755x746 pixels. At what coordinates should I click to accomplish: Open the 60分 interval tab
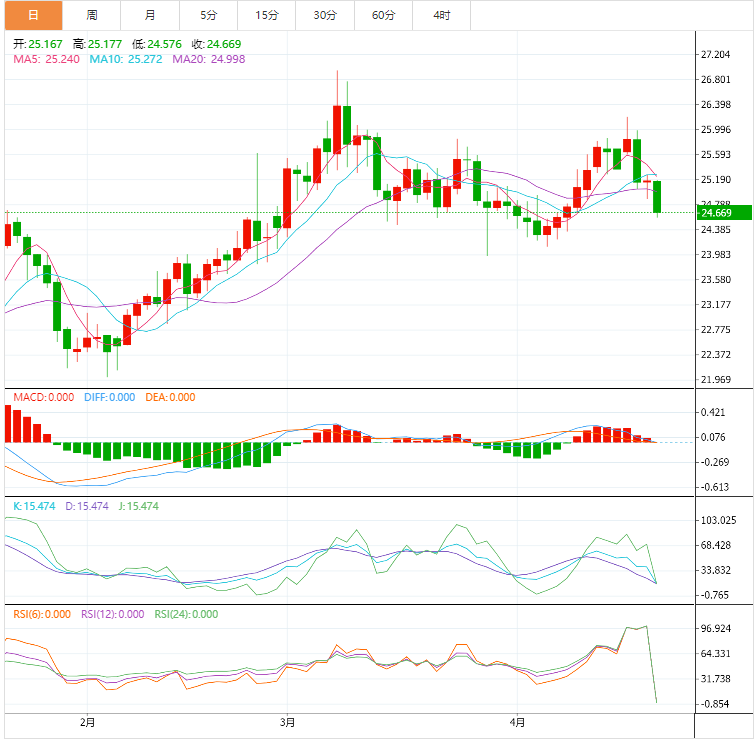click(382, 15)
